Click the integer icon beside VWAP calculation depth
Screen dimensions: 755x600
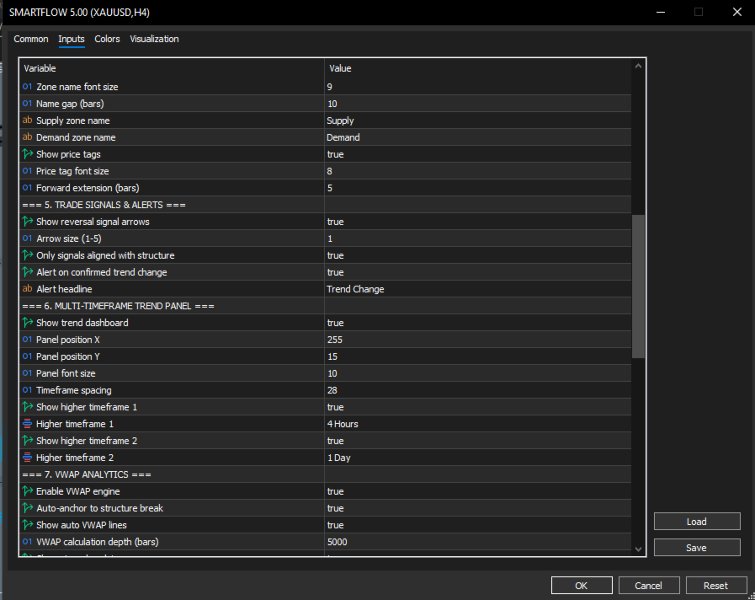[27, 542]
